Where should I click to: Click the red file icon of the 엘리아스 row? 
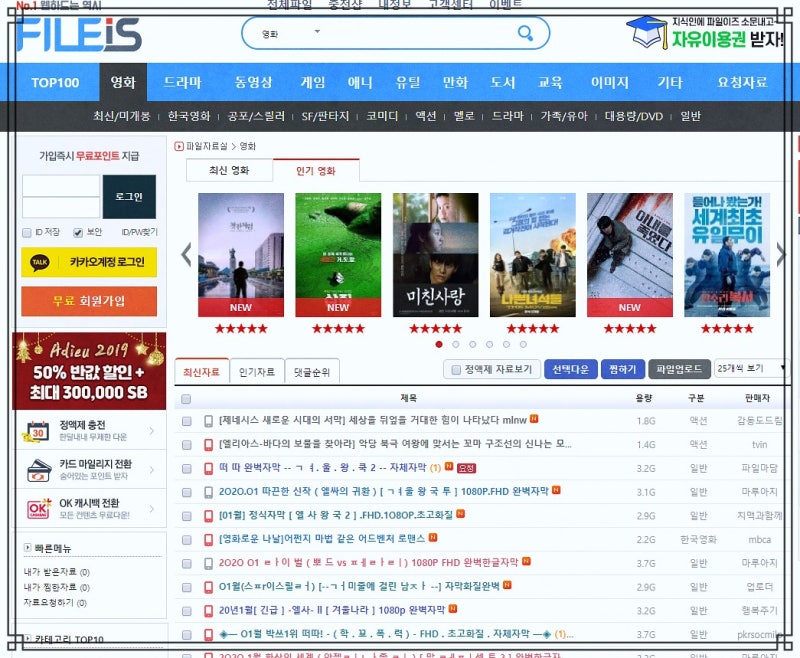[208, 444]
